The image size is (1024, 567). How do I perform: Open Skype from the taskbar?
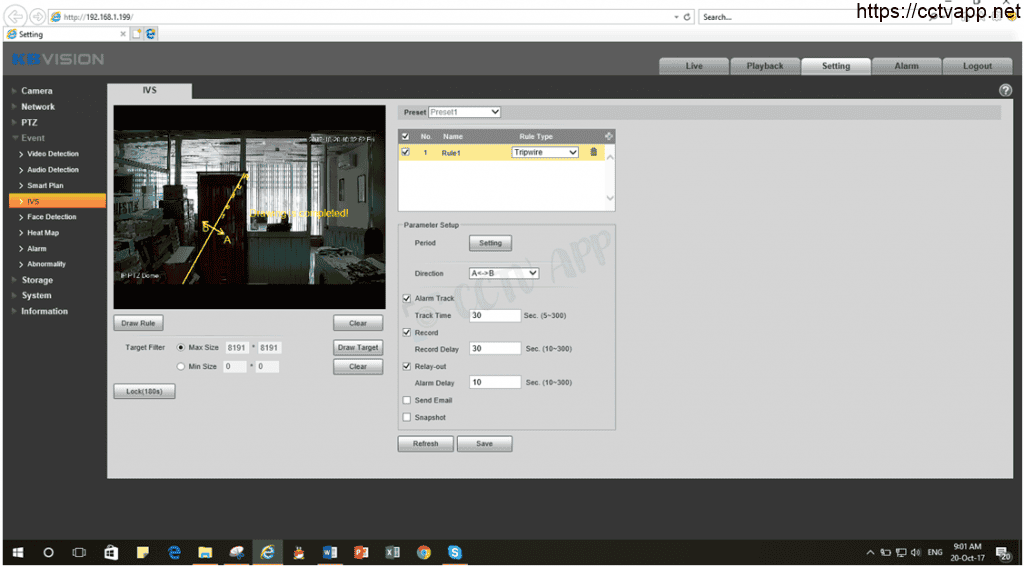[455, 552]
